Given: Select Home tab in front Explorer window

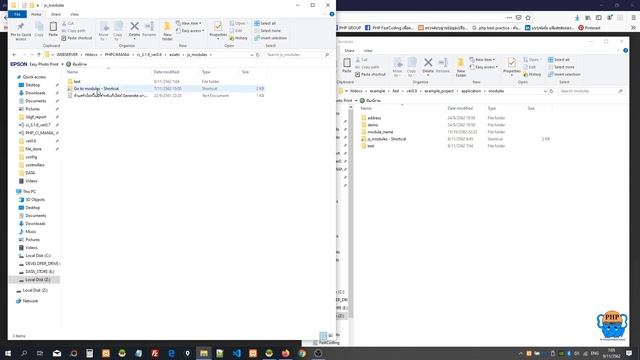Looking at the screenshot, I should coord(36,14).
